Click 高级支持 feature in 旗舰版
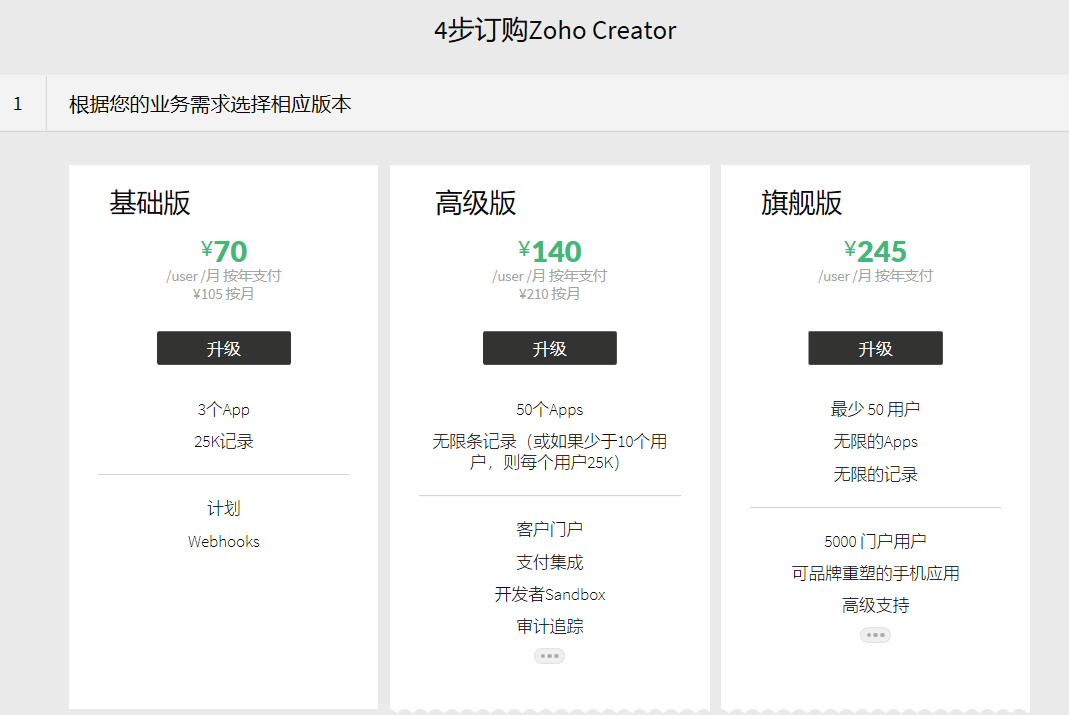The height and width of the screenshot is (715, 1069). coord(875,606)
